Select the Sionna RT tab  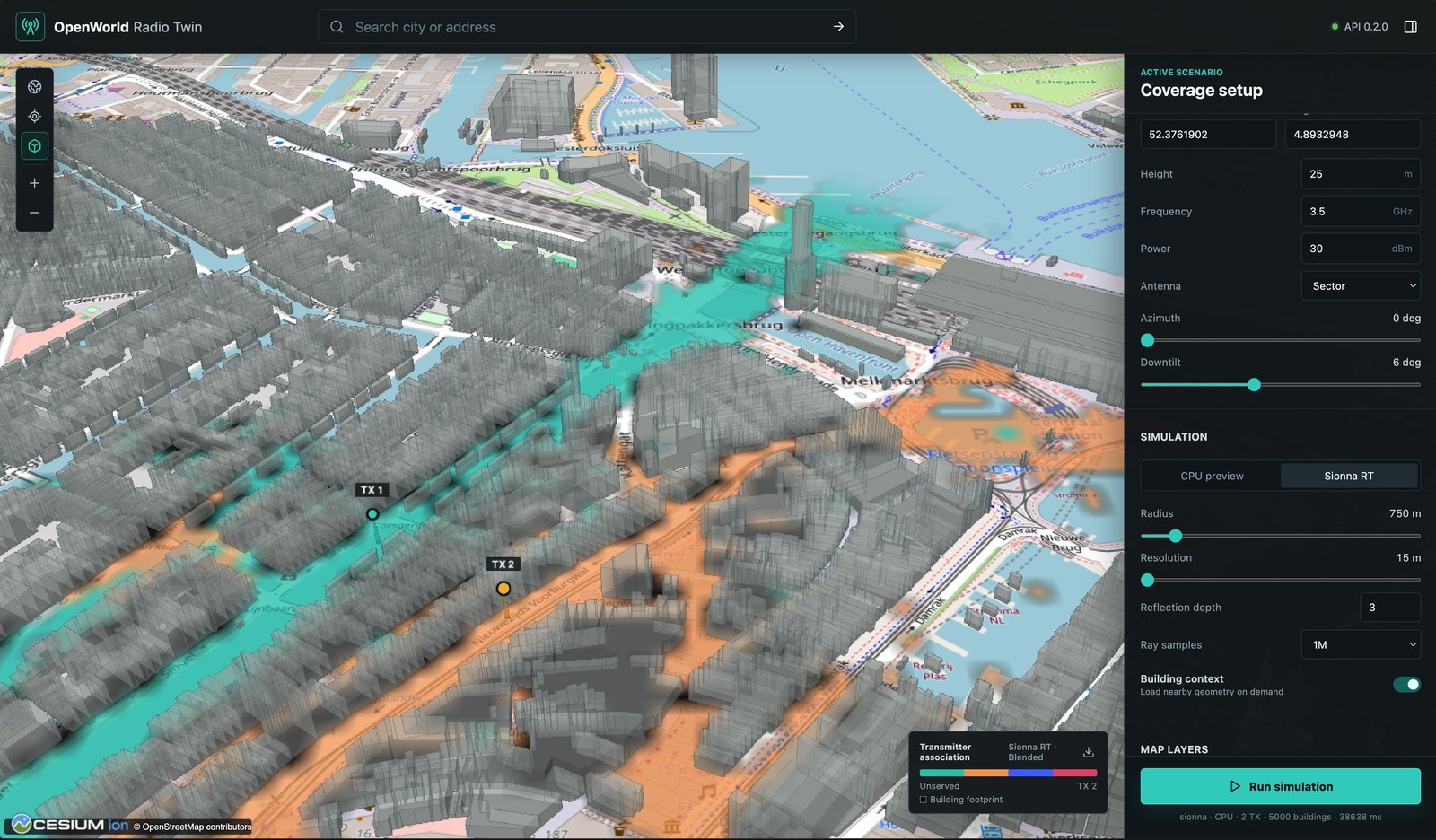(x=1349, y=476)
